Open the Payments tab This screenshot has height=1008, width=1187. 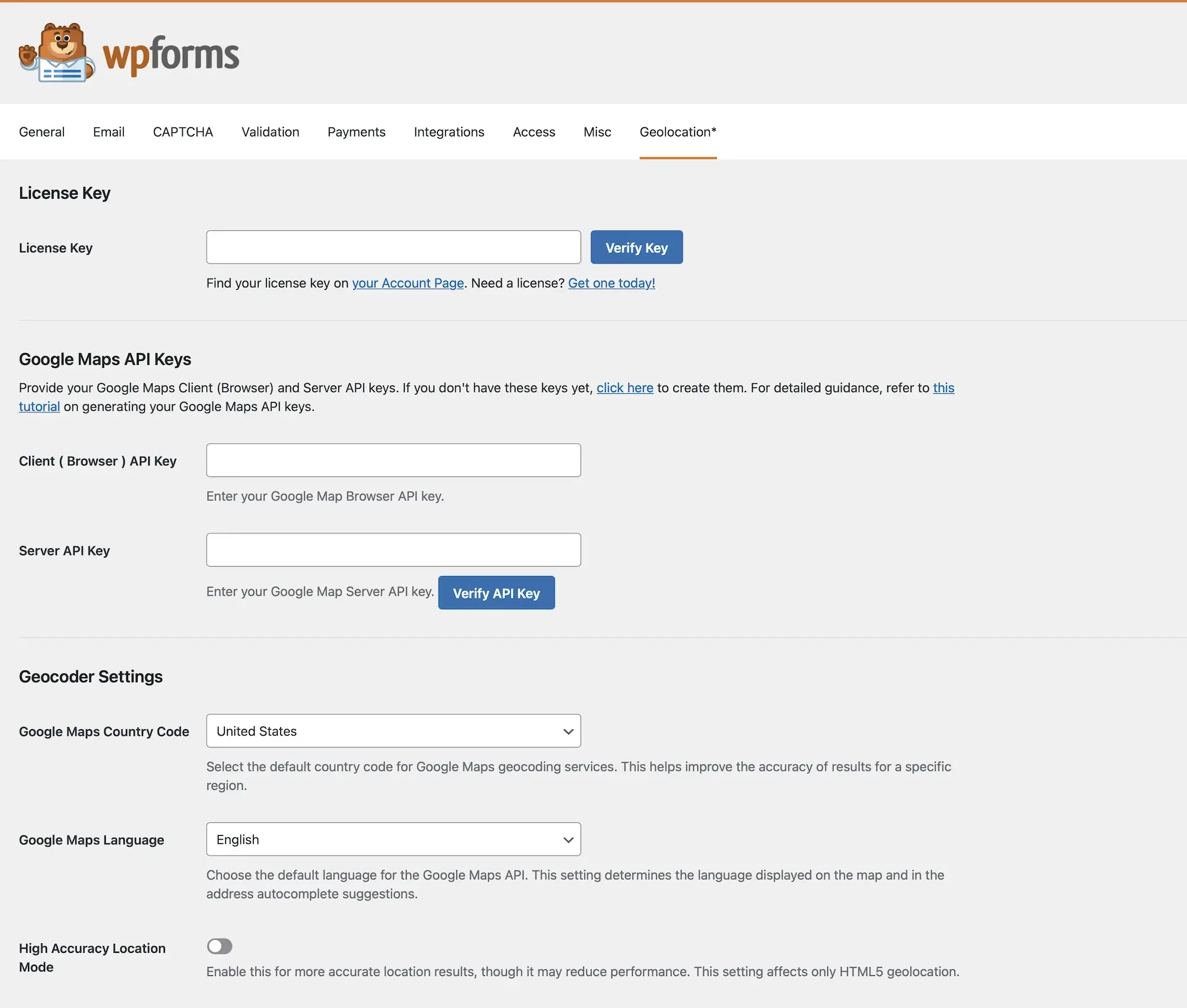pos(356,132)
